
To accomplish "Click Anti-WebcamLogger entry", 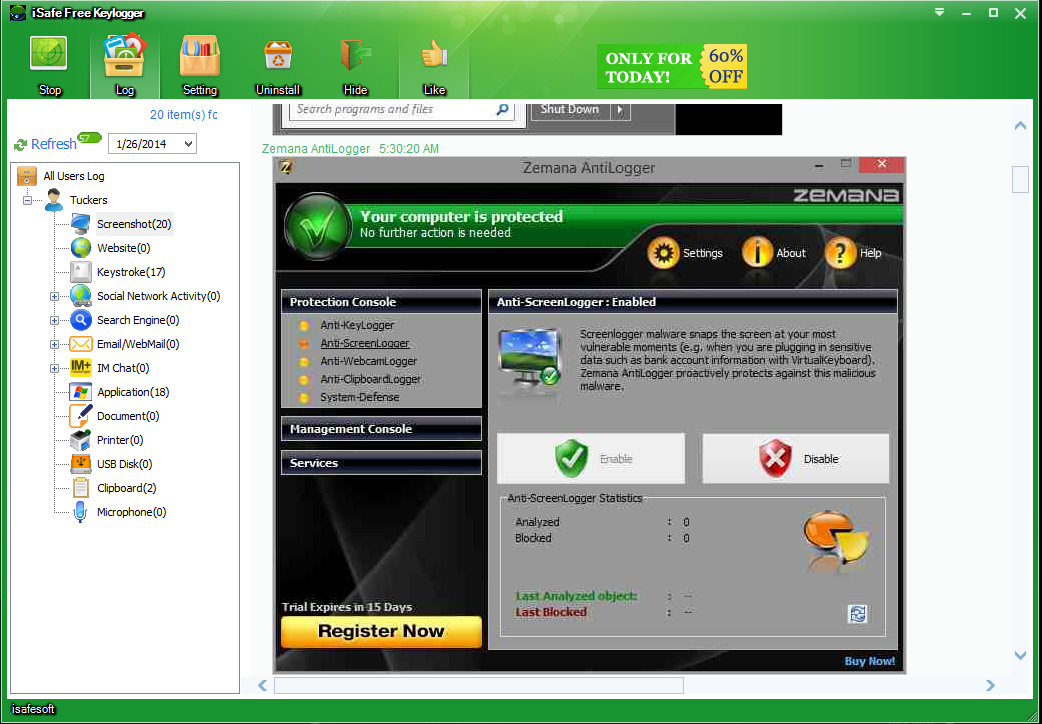I will (x=369, y=361).
